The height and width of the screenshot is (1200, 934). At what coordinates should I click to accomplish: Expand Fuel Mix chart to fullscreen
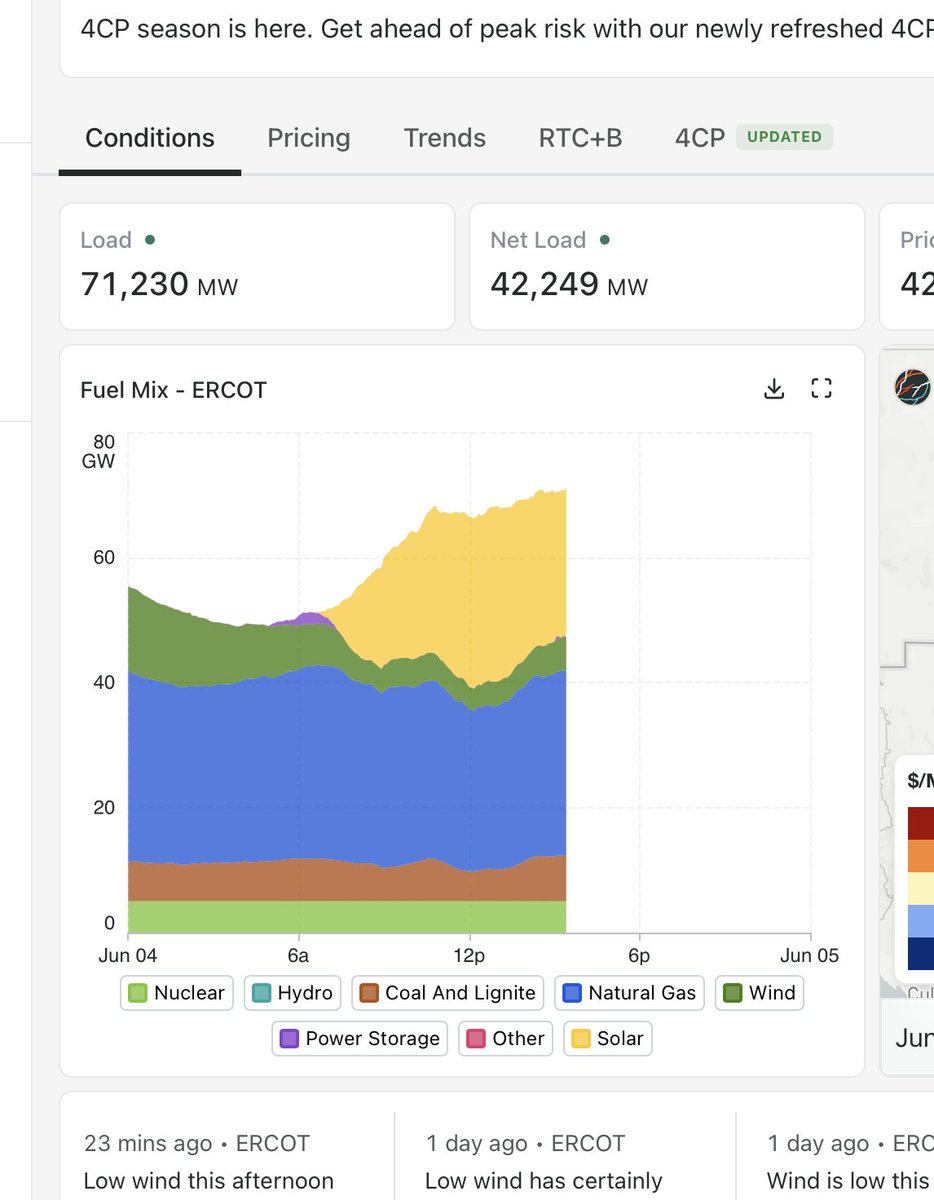coord(821,389)
